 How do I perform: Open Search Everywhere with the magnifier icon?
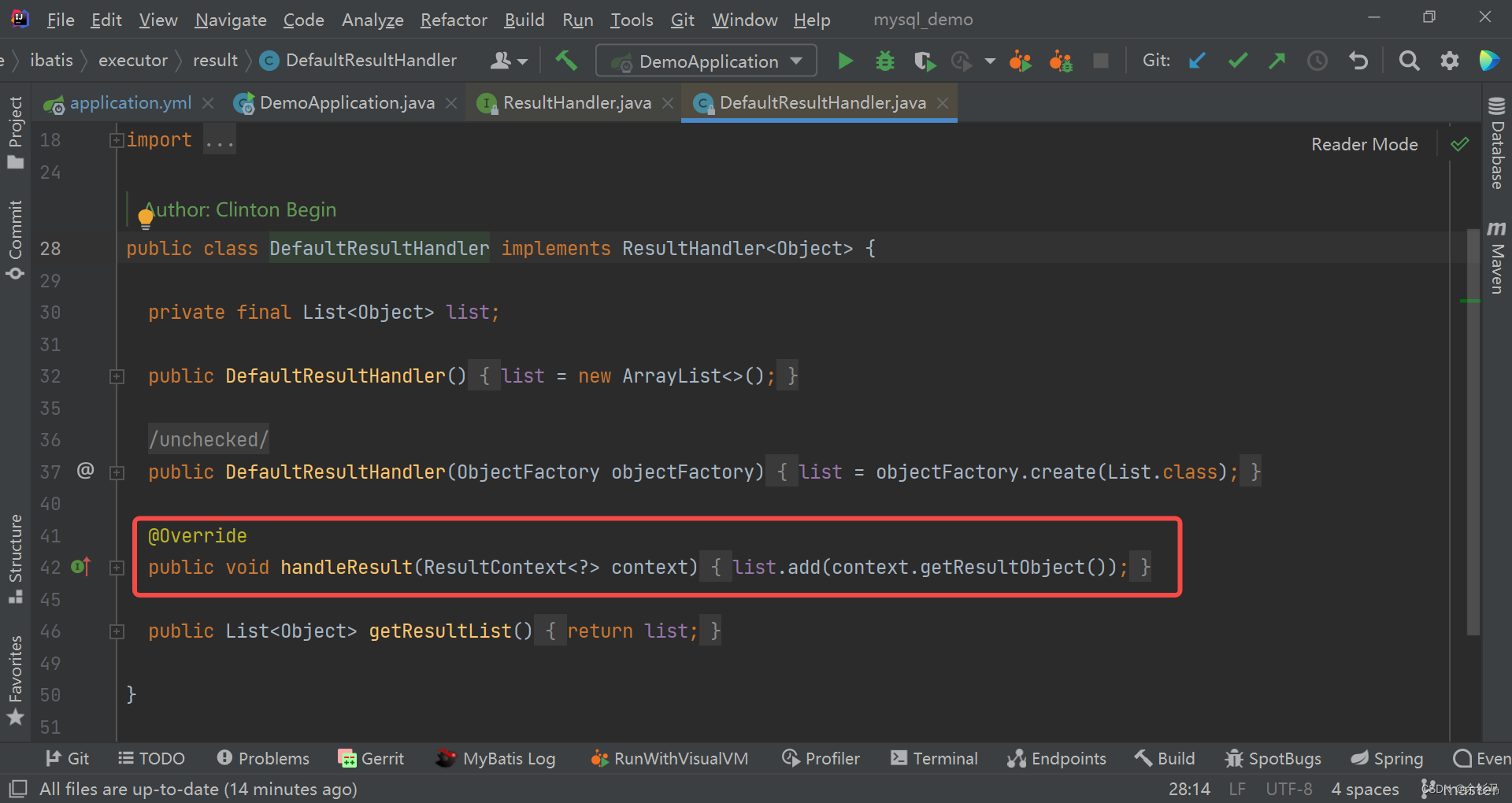[1409, 61]
